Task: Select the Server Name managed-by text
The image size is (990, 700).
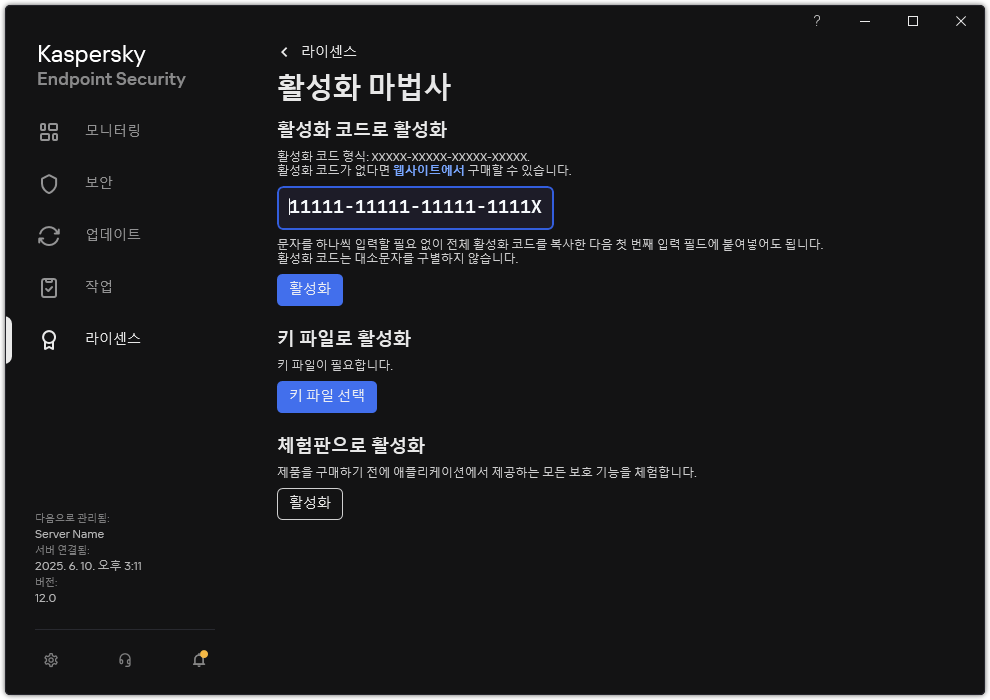Action: tap(69, 534)
